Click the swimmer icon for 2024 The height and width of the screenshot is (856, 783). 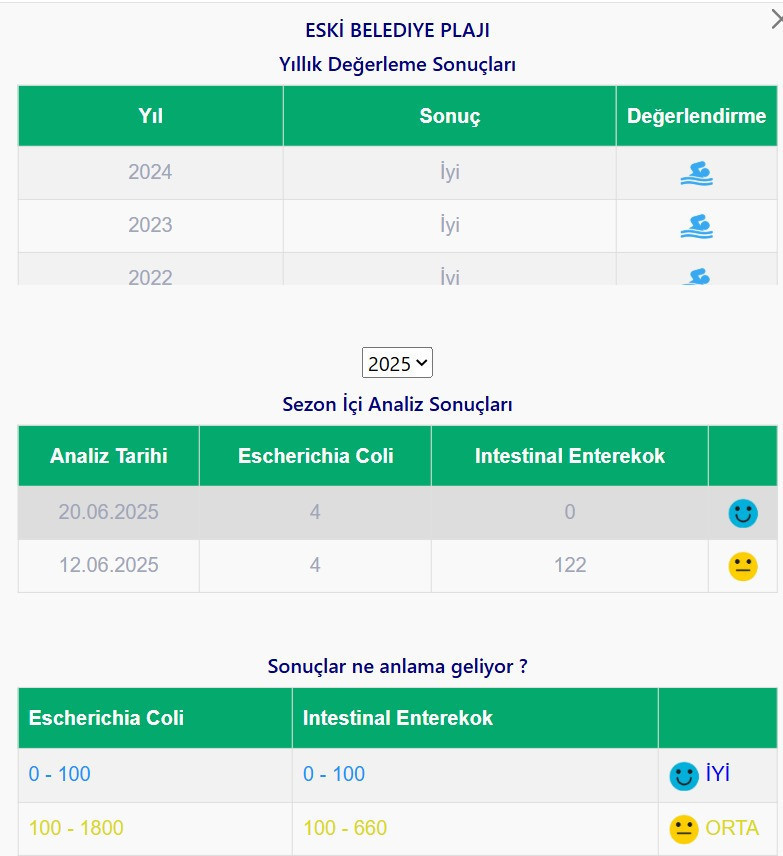696,173
